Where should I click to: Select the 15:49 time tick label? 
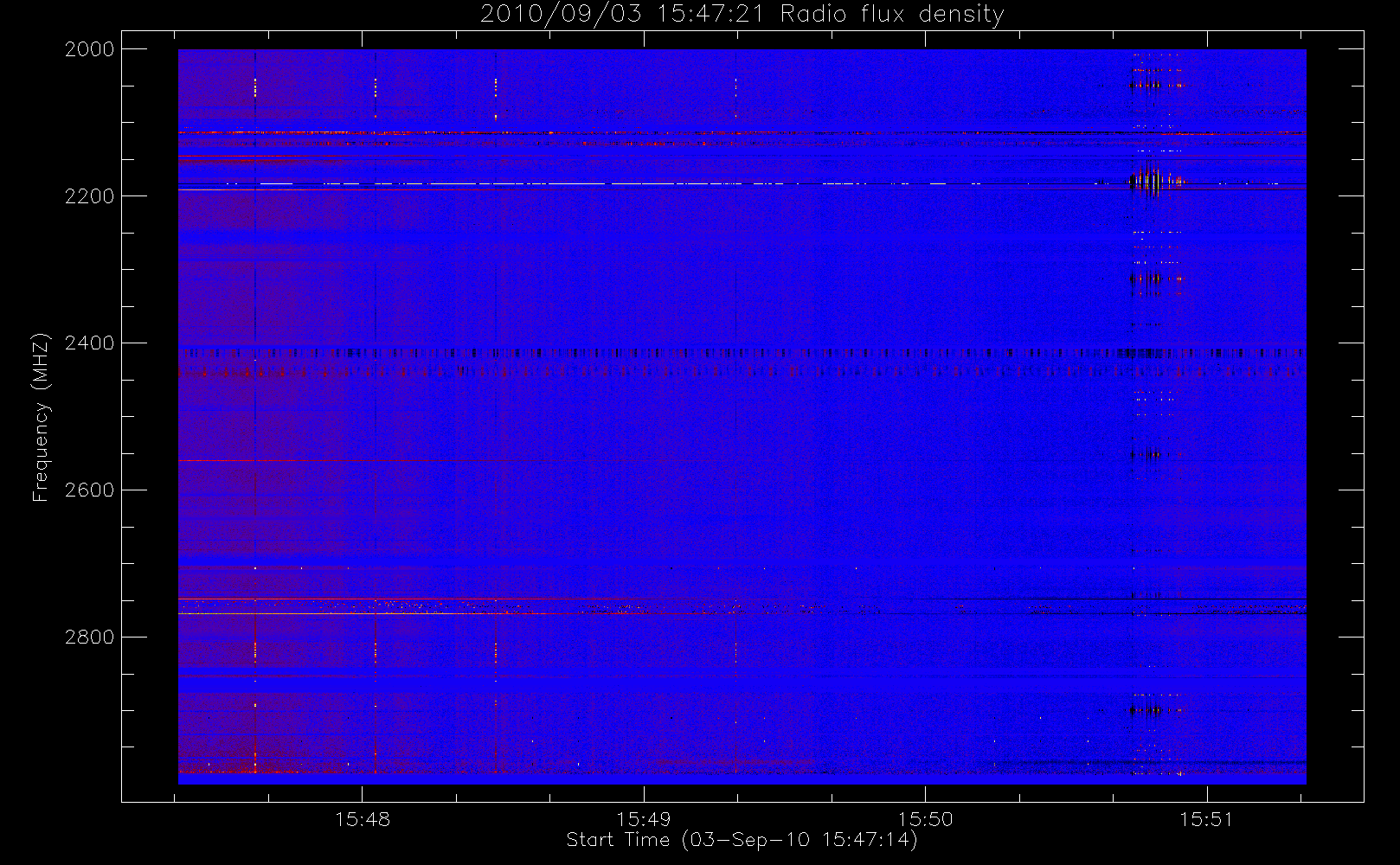click(643, 819)
